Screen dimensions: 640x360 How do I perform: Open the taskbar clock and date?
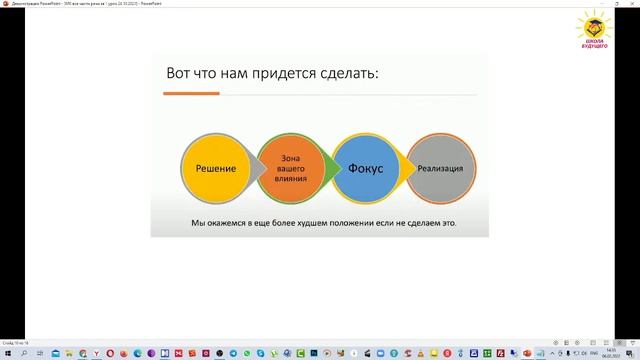click(x=611, y=353)
